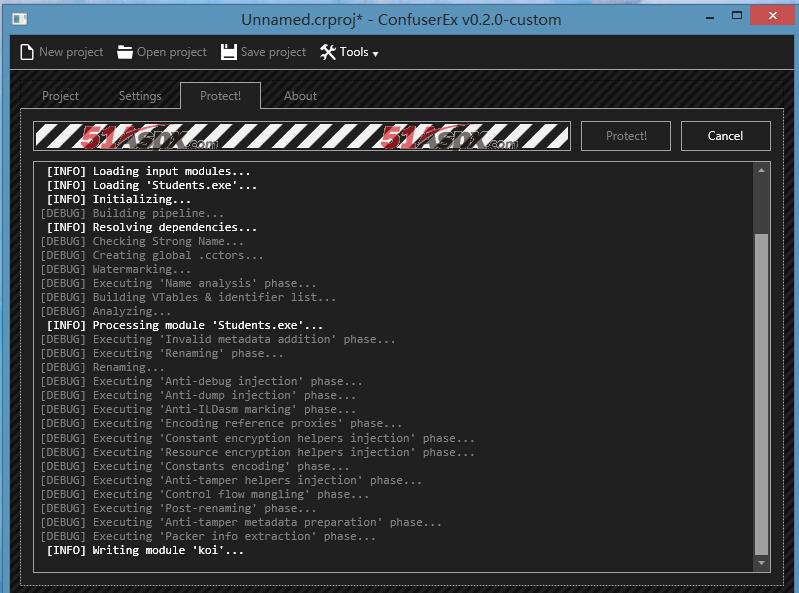The width and height of the screenshot is (799, 593).
Task: Click the 'Loading input modules...' log line
Action: pos(148,171)
